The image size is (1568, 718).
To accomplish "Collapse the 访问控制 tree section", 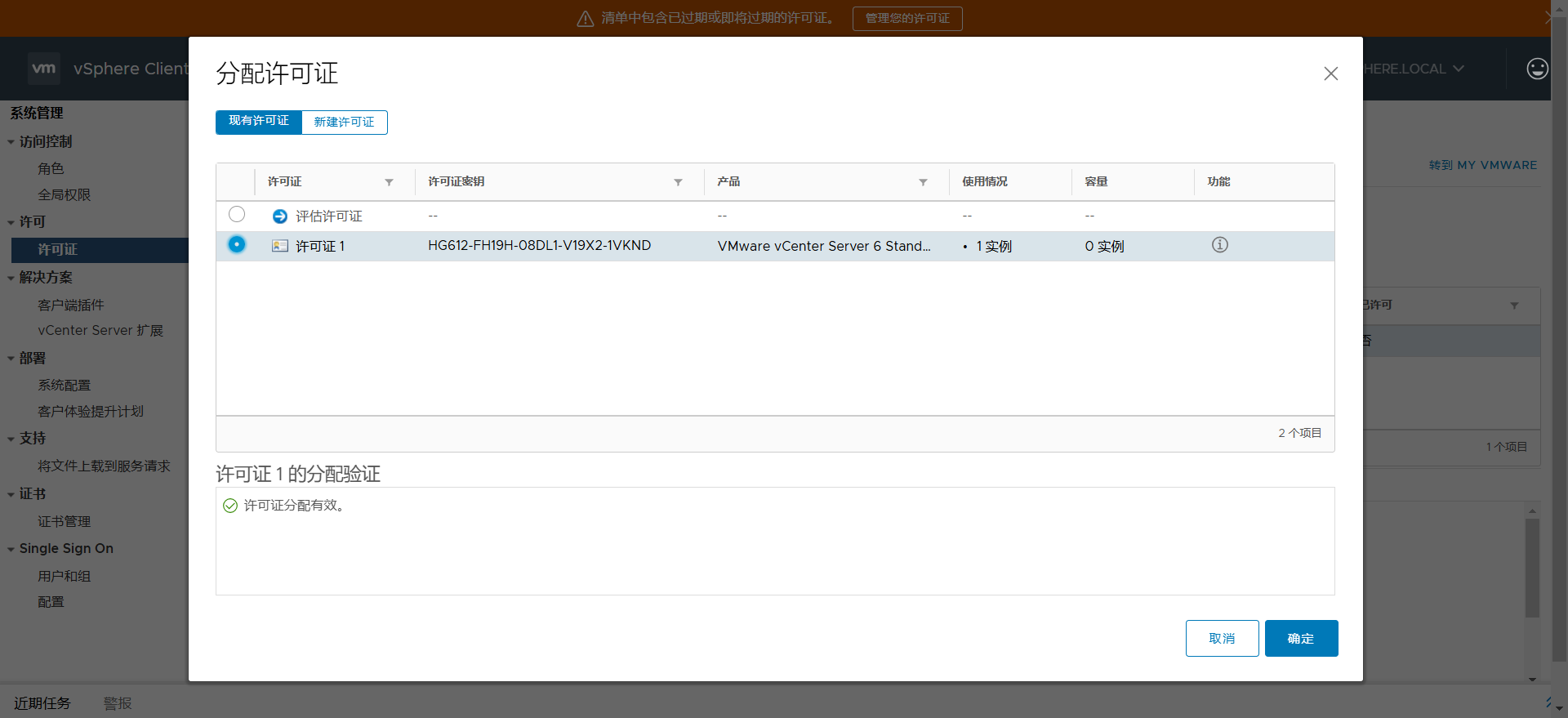I will (x=11, y=142).
